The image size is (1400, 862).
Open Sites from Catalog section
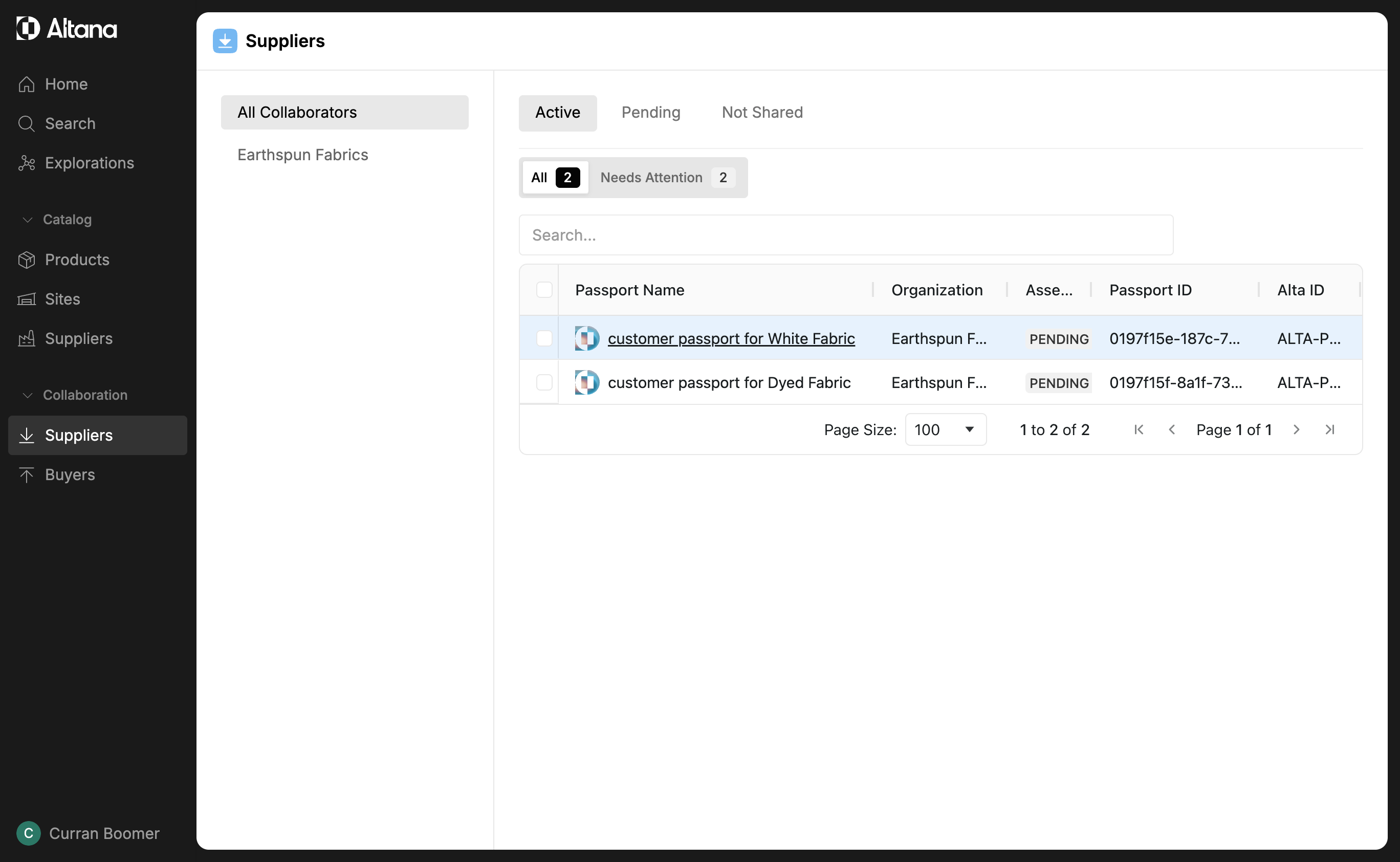[x=62, y=299]
